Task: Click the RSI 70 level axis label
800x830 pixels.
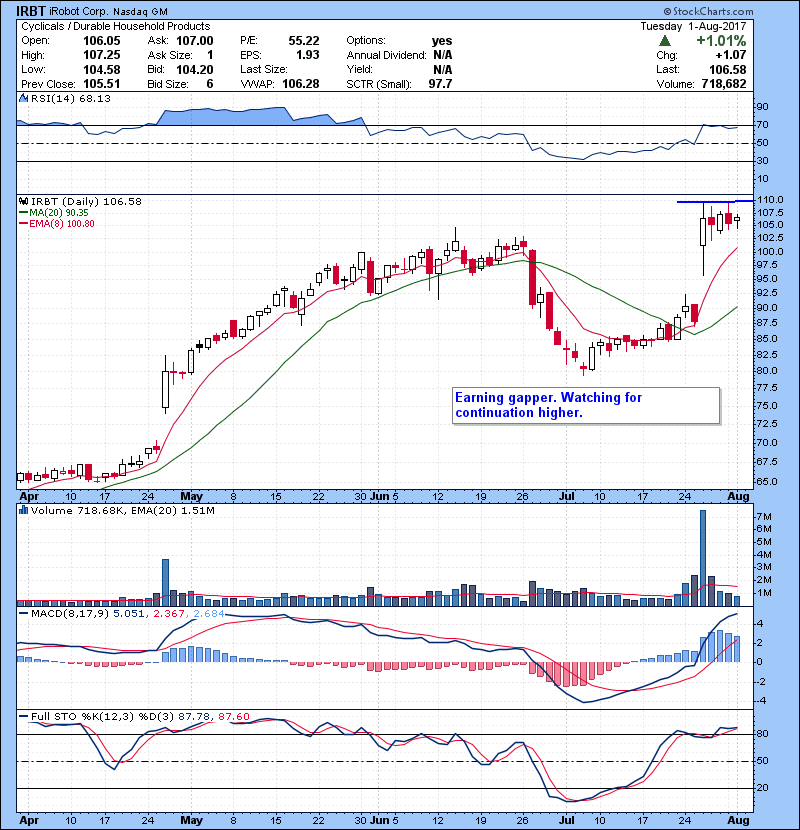Action: click(762, 125)
